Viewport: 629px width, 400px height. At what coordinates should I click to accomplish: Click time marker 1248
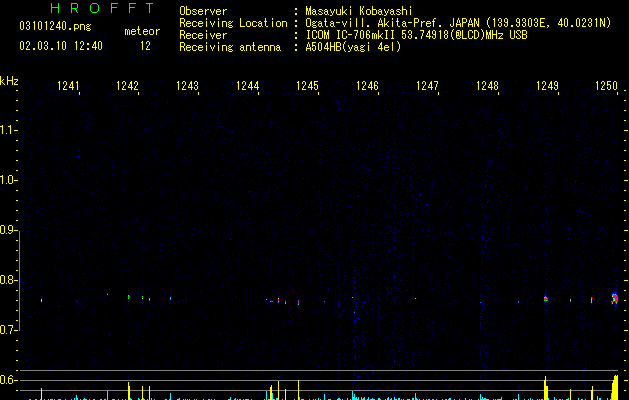pos(487,86)
